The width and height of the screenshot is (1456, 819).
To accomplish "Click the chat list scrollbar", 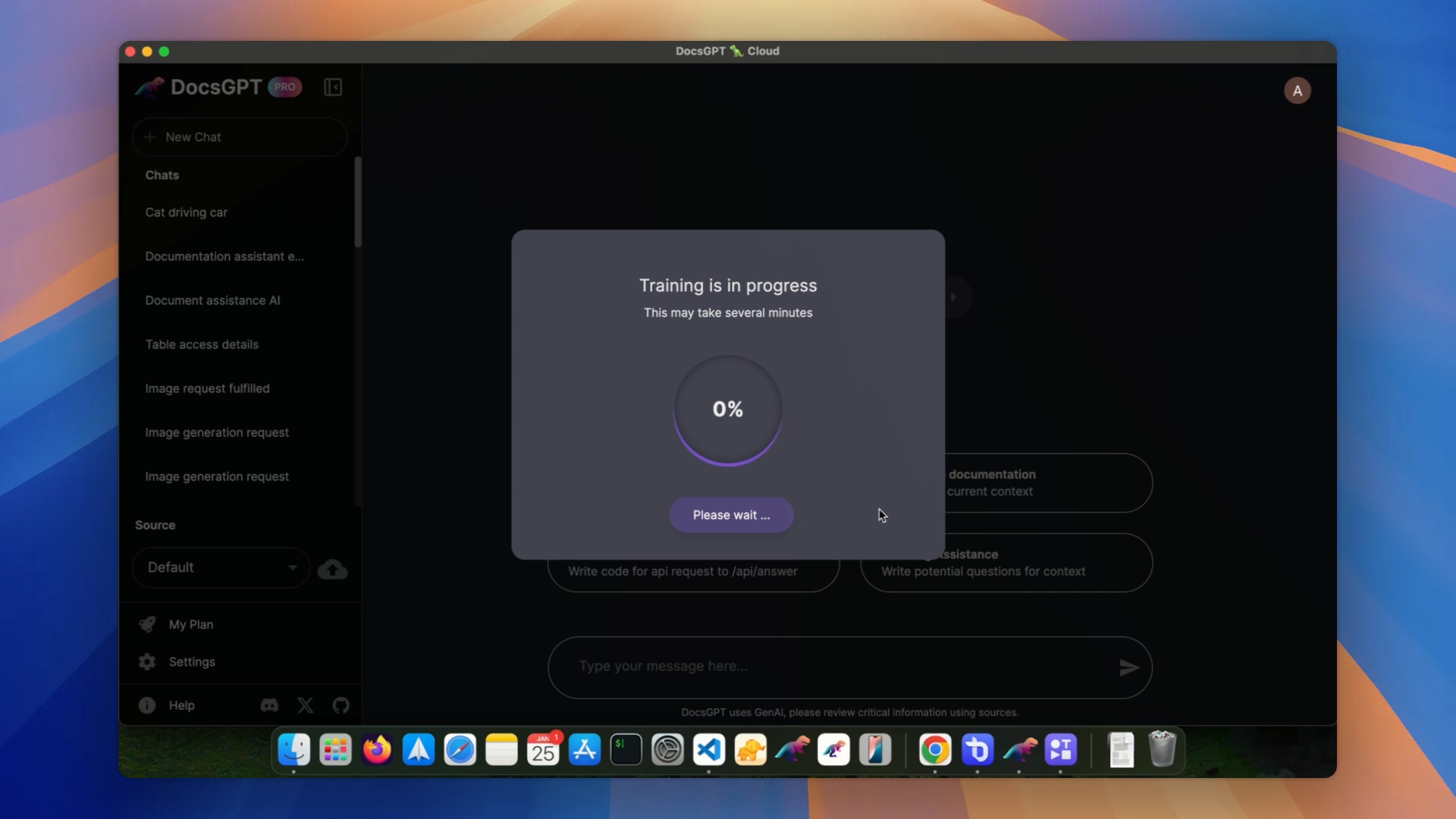I will (x=358, y=202).
